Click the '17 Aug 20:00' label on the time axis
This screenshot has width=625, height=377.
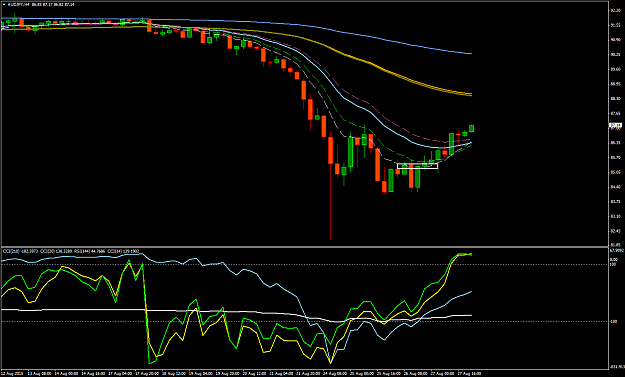(147, 373)
